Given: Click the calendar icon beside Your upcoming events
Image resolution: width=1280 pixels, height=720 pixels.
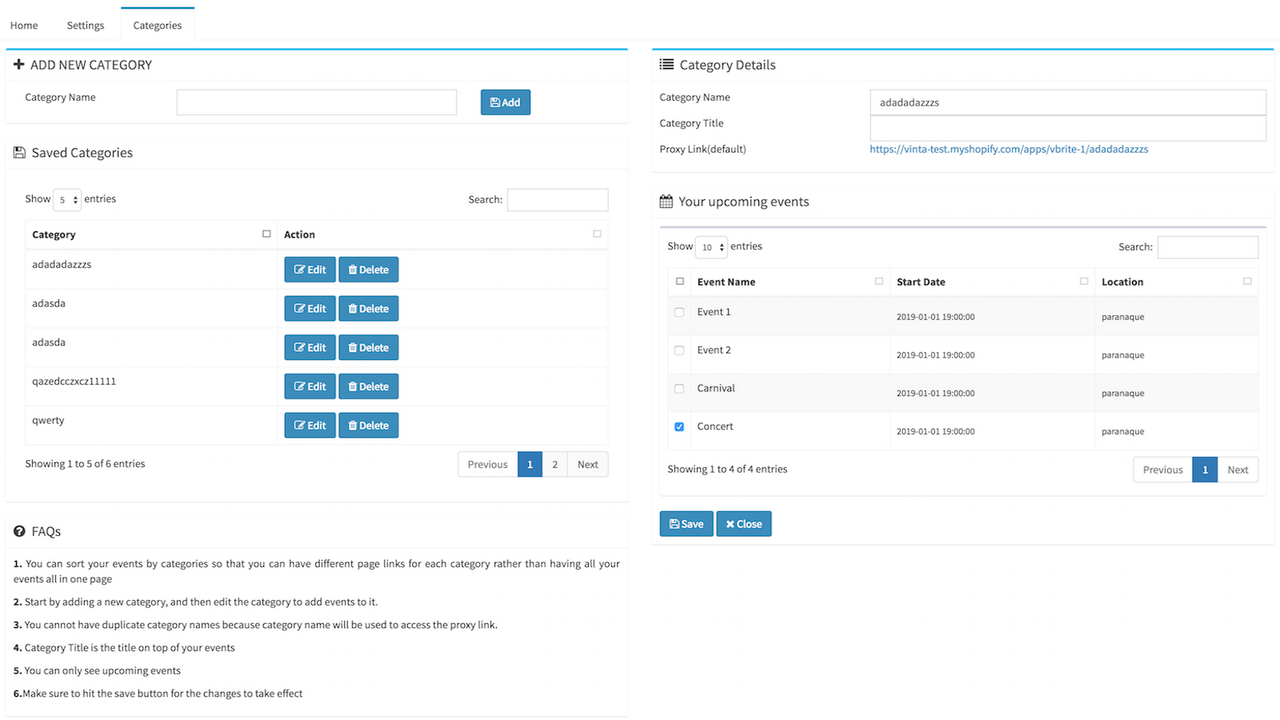Looking at the screenshot, I should pyautogui.click(x=666, y=201).
